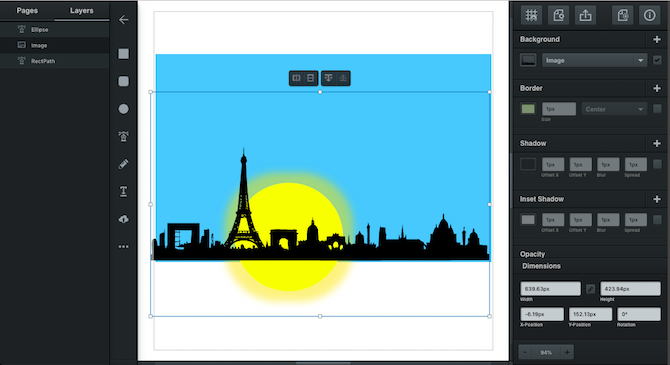
Task: Click the zoom out minus button
Action: [525, 352]
